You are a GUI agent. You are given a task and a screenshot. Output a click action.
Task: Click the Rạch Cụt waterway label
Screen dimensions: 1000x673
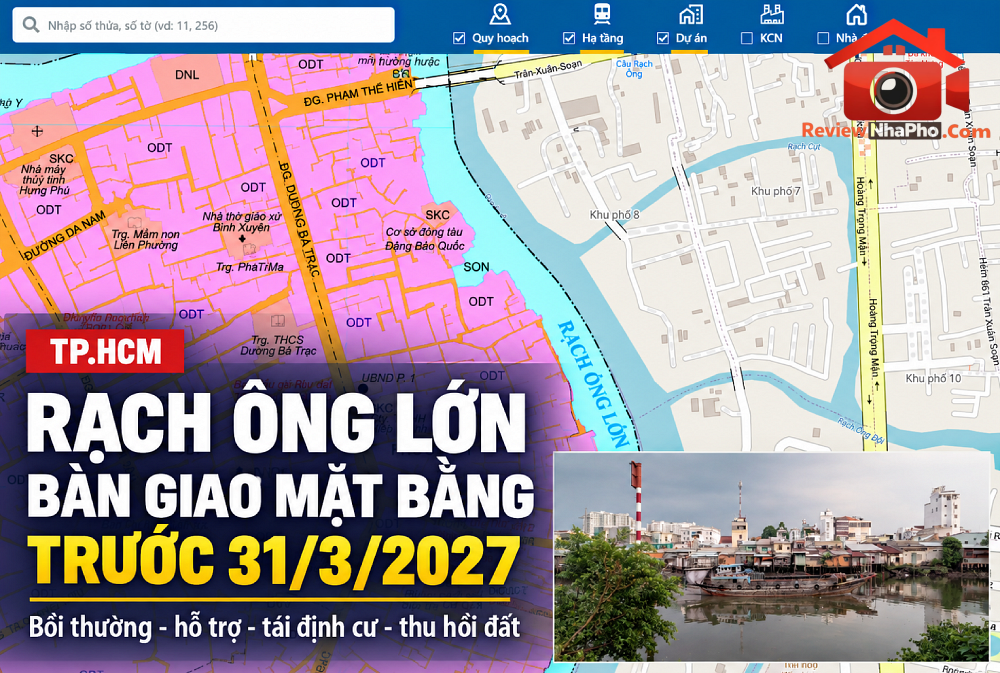(804, 146)
